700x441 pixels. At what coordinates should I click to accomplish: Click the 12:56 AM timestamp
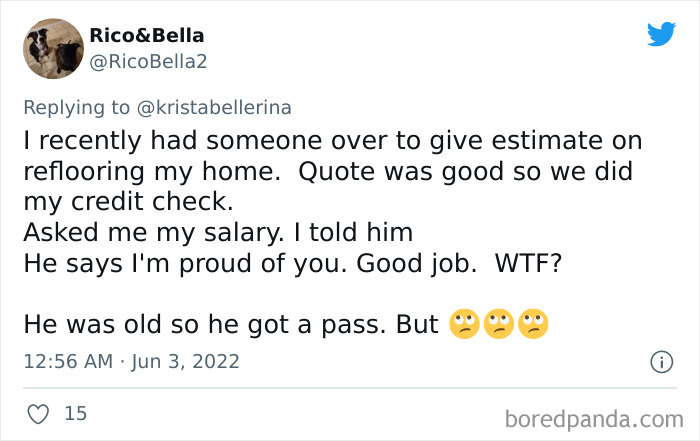pos(68,361)
